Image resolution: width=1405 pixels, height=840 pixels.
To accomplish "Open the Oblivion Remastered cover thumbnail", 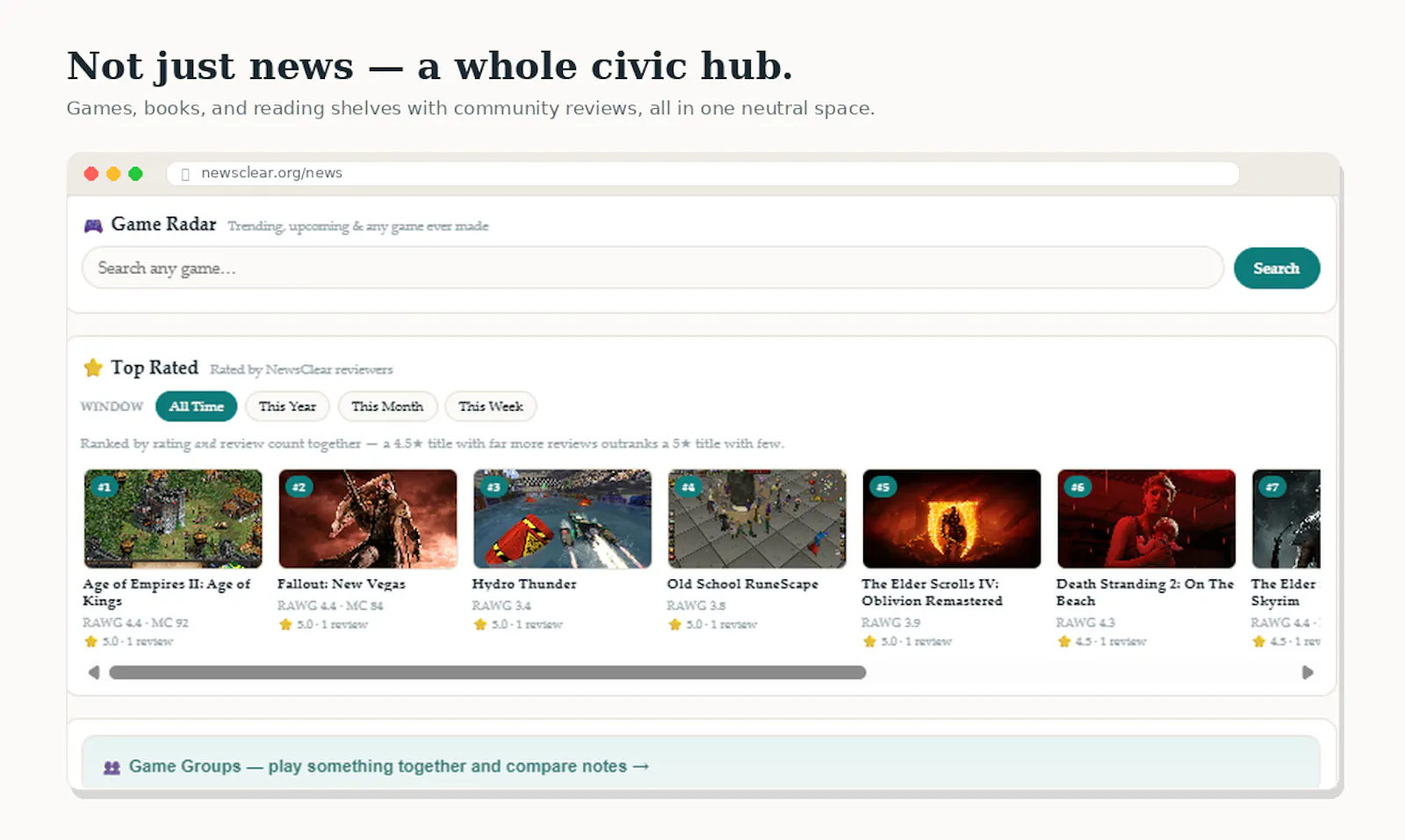I will 952,519.
